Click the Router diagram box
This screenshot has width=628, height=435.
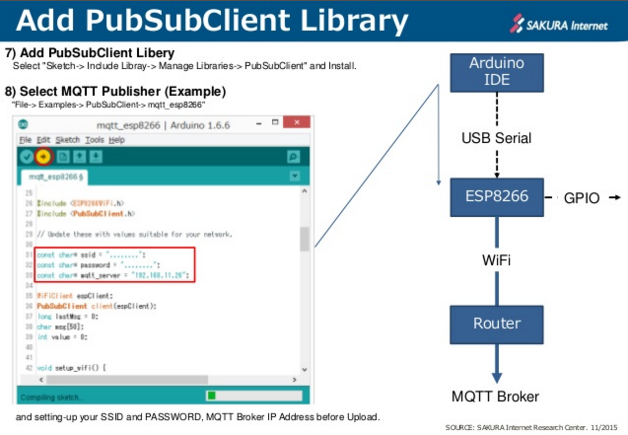[x=497, y=324]
